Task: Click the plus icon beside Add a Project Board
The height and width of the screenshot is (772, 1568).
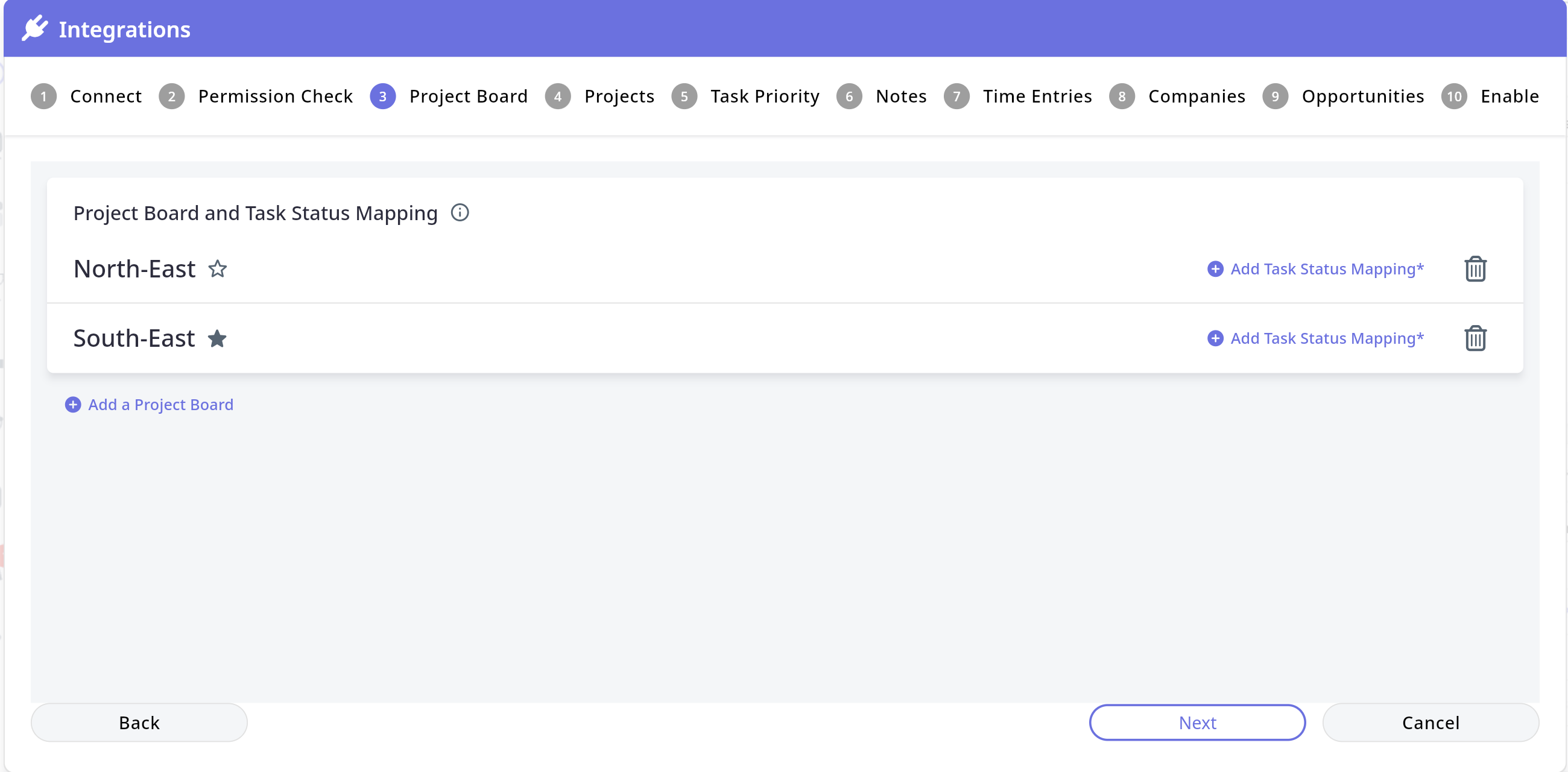Action: pos(73,405)
